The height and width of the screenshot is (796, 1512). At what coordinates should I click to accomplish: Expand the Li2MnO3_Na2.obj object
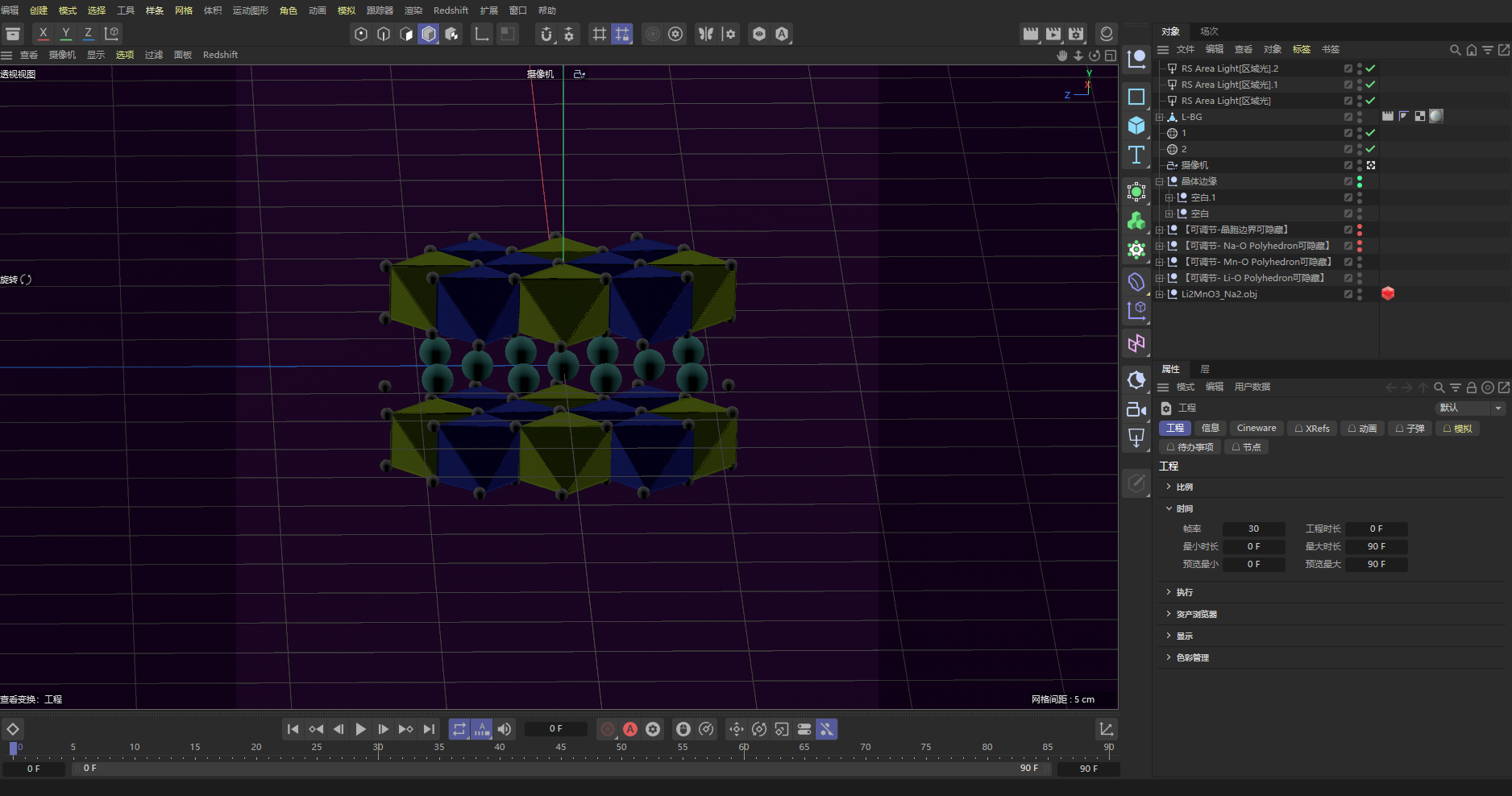click(x=1160, y=294)
